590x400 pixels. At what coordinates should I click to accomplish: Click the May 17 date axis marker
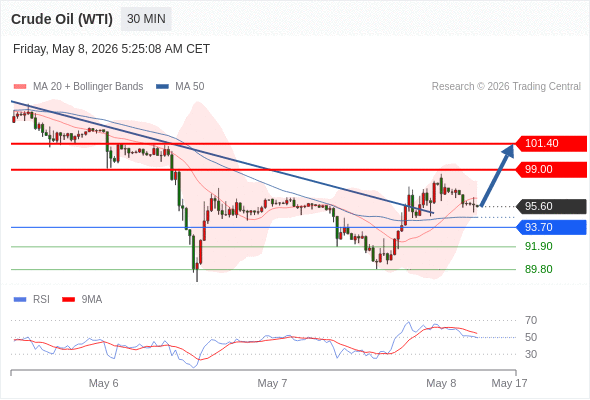click(509, 383)
